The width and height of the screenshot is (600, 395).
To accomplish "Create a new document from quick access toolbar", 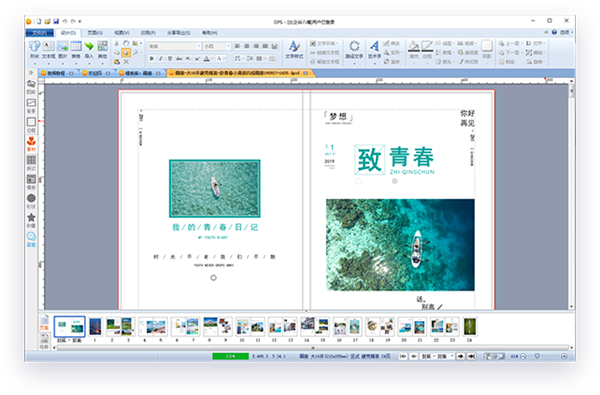I will tap(39, 21).
